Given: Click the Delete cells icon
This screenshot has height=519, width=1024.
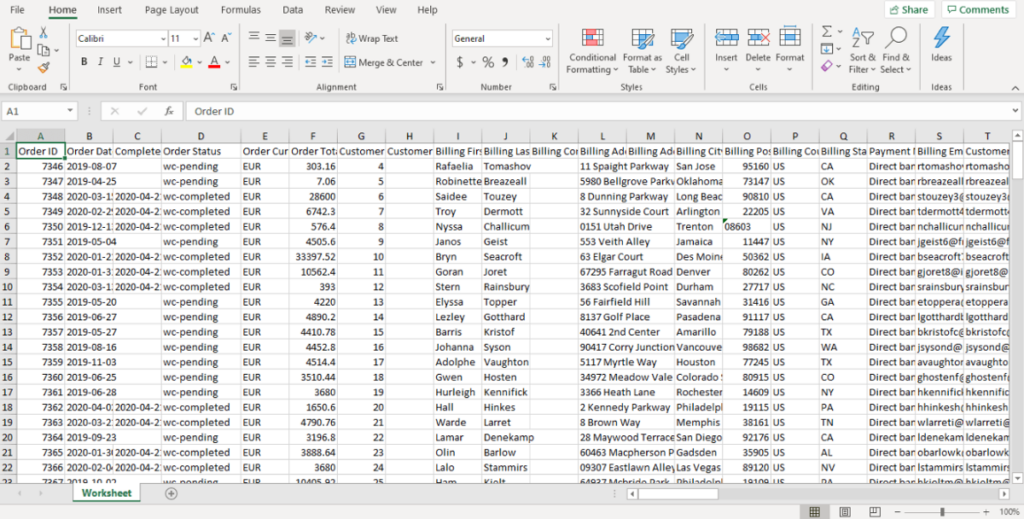Looking at the screenshot, I should coord(758,37).
